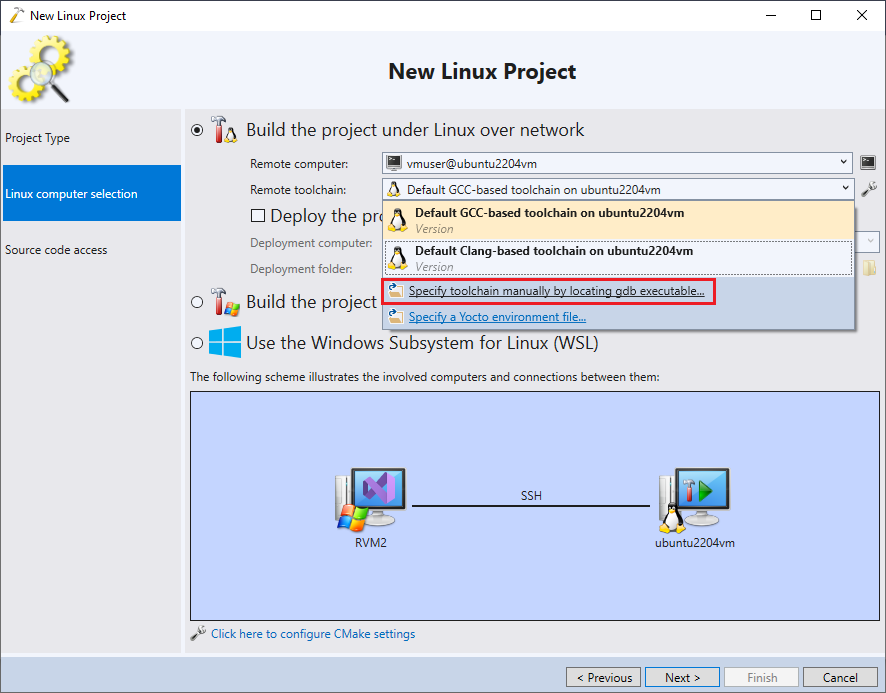Select the second Build the project radio button
886x693 pixels.
pyautogui.click(x=197, y=302)
